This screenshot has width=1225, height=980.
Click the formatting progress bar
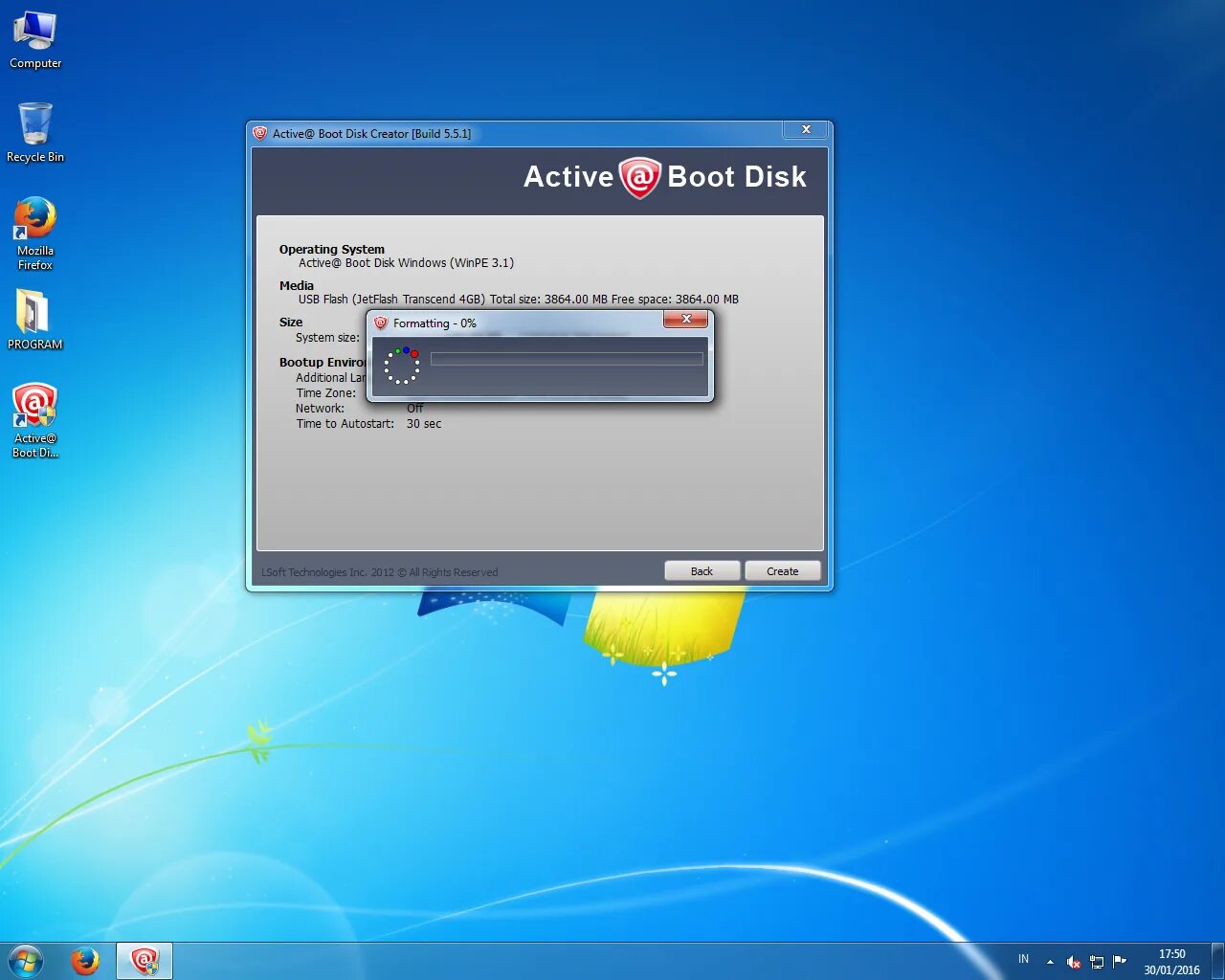pyautogui.click(x=567, y=359)
